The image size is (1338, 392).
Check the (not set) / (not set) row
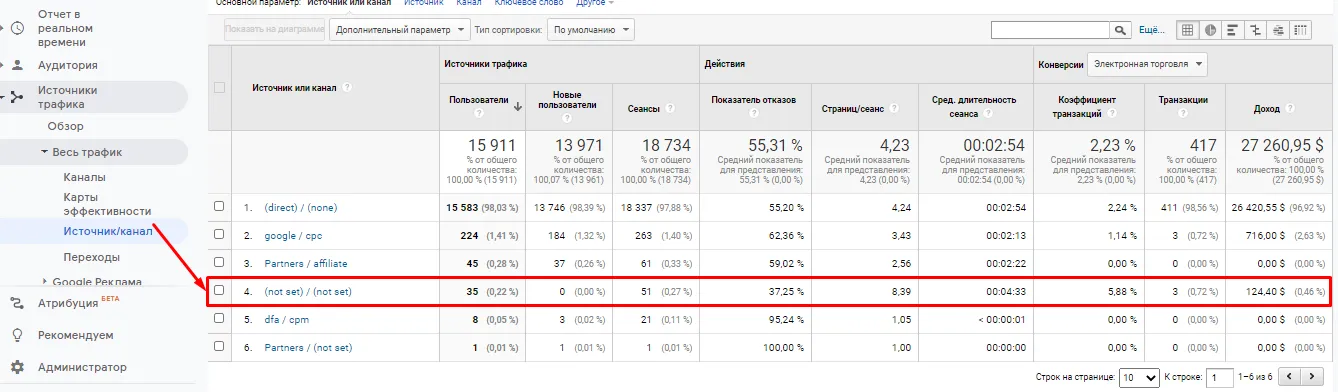point(219,291)
